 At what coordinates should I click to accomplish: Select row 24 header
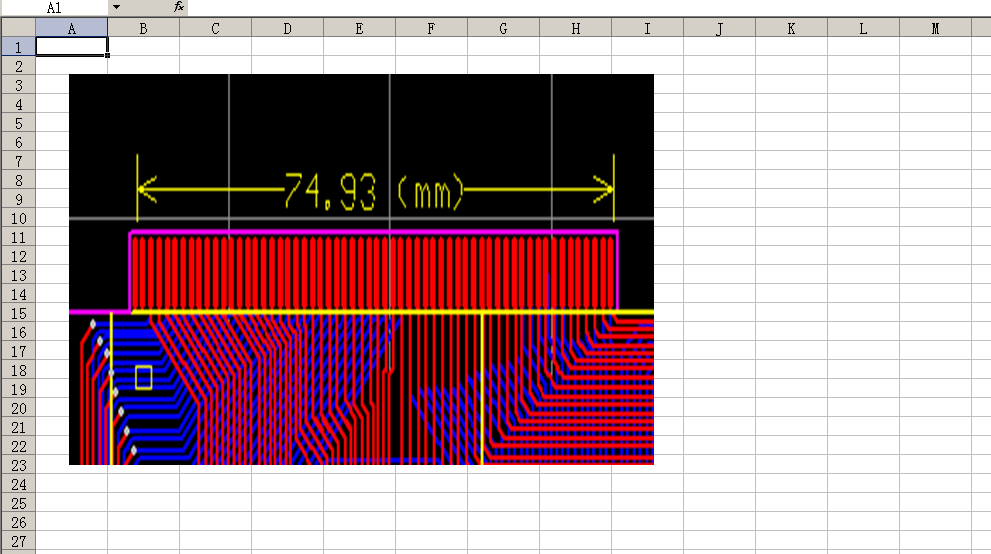(x=18, y=484)
